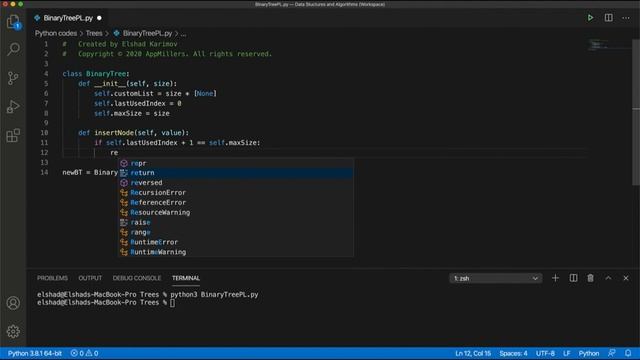Switch to the PROBLEMS tab
Image resolution: width=640 pixels, height=360 pixels.
click(52, 278)
